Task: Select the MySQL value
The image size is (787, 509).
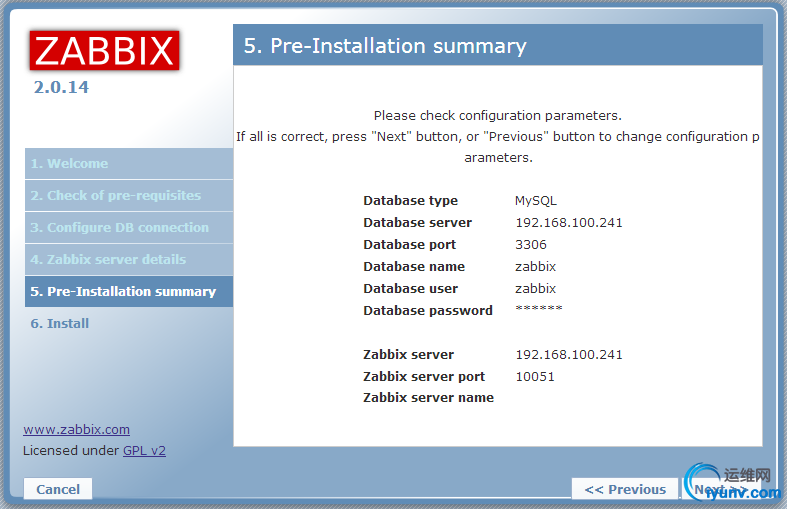Action: [x=536, y=200]
